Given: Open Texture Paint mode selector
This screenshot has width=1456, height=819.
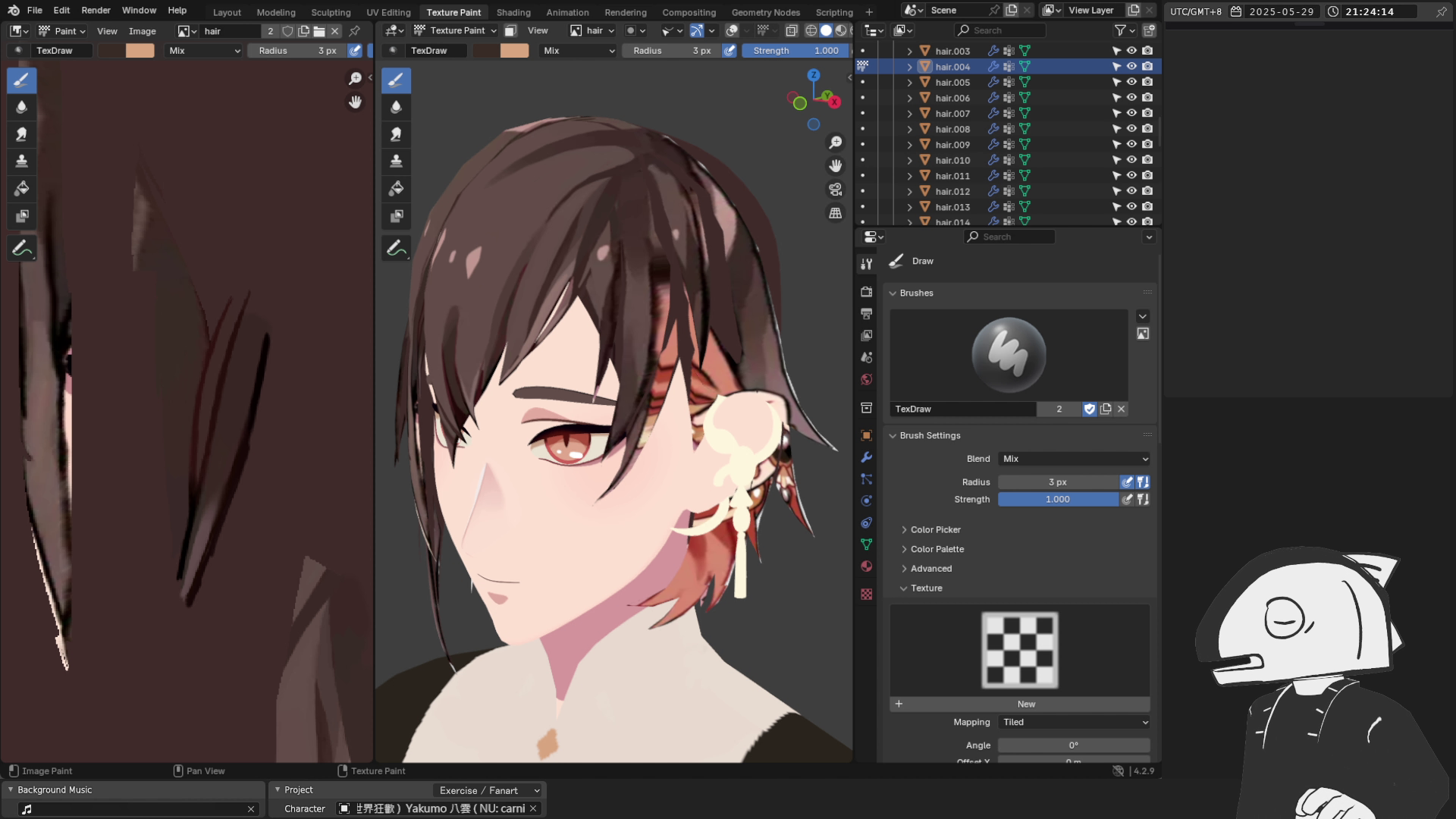Looking at the screenshot, I should coord(455,31).
